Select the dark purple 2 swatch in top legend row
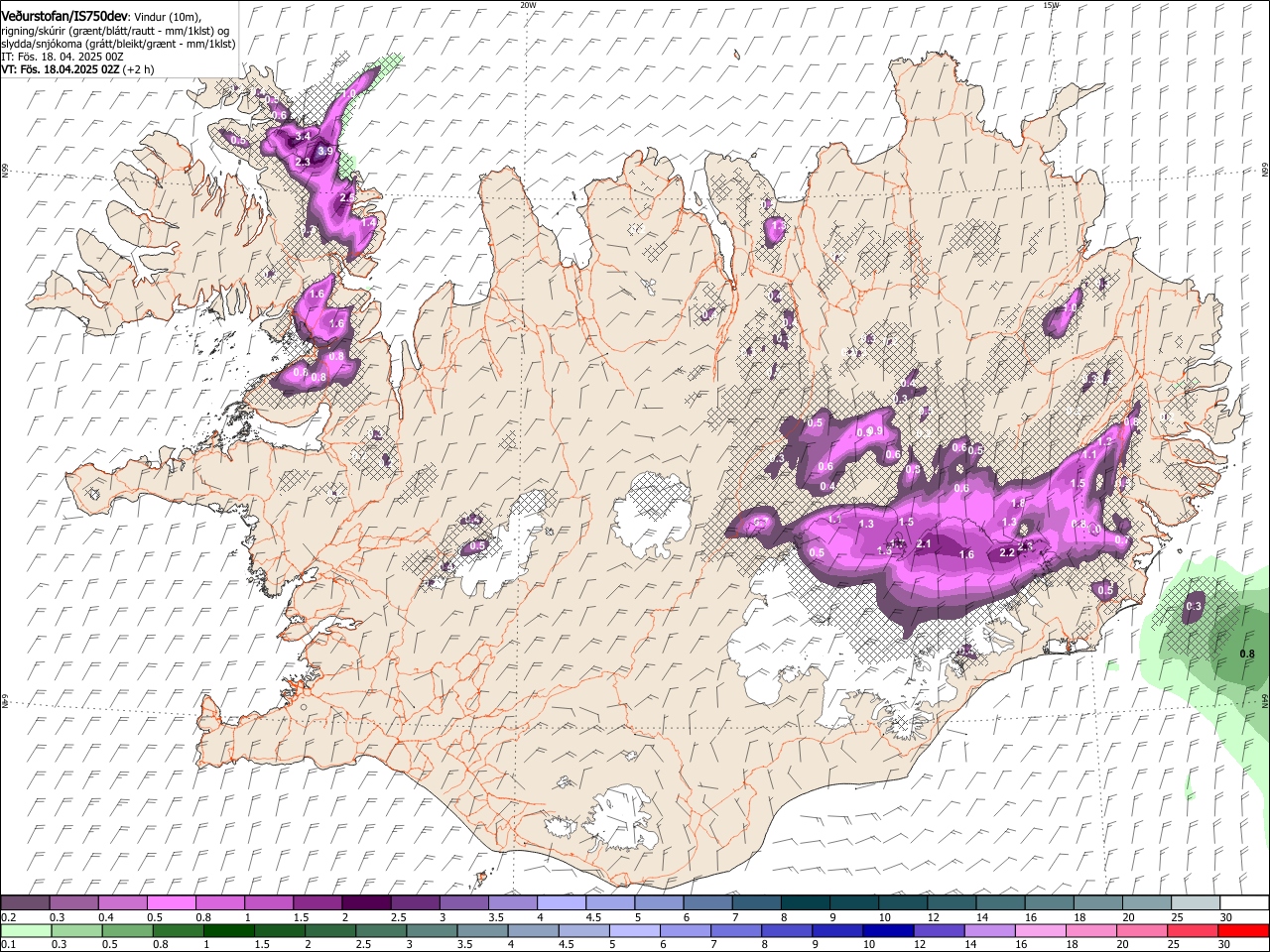 [x=365, y=903]
